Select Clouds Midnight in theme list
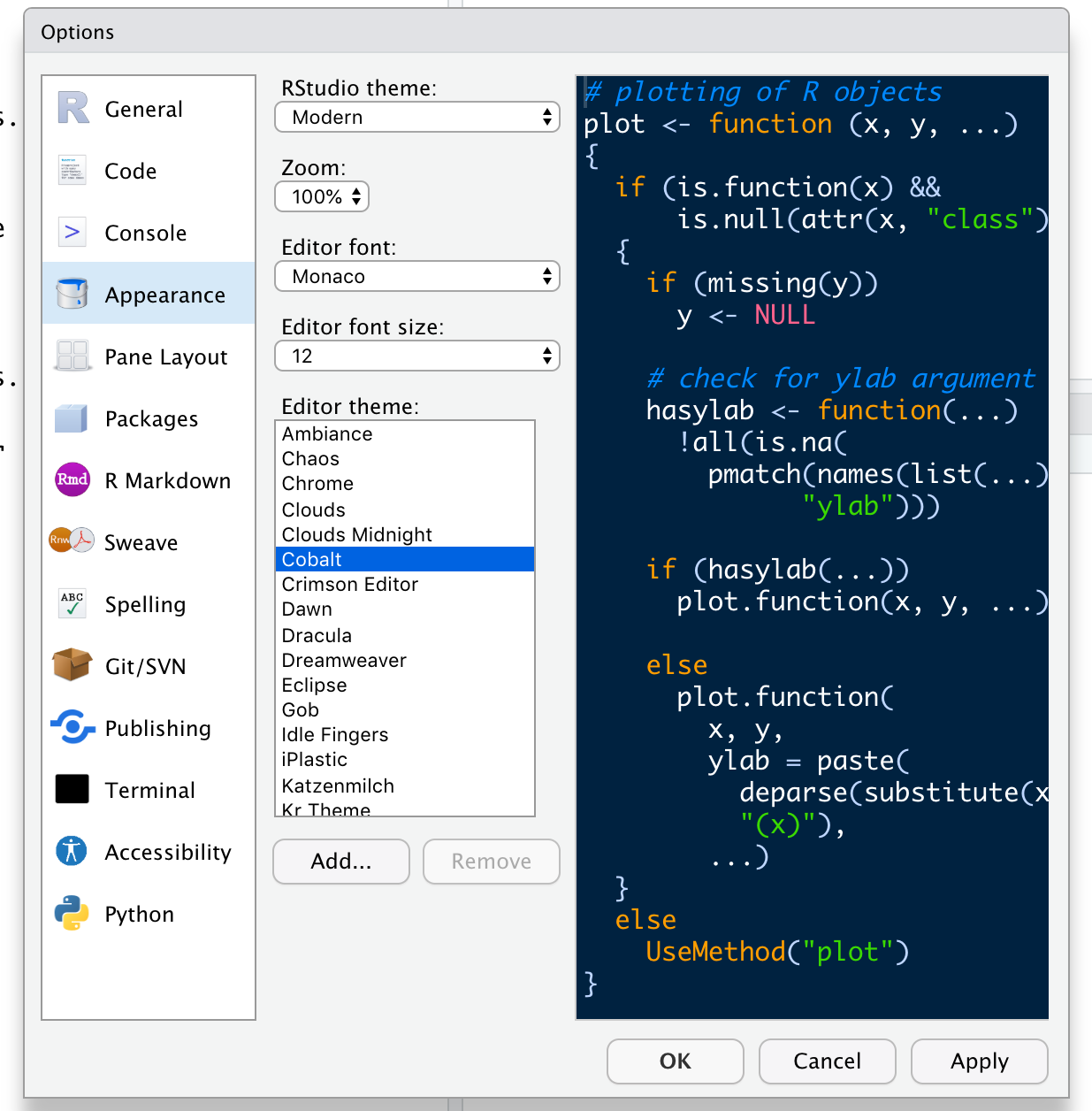The width and height of the screenshot is (1092, 1111). coord(357,534)
